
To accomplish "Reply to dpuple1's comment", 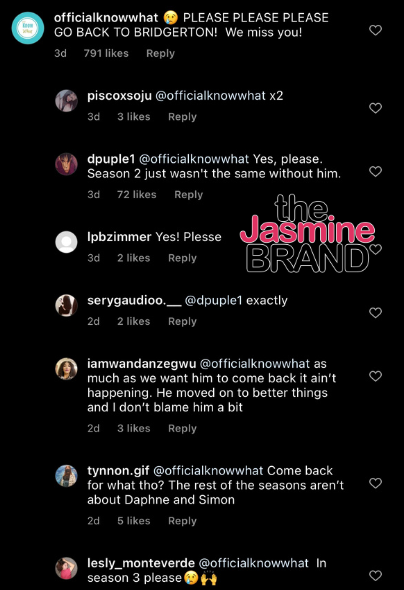I will [x=188, y=195].
